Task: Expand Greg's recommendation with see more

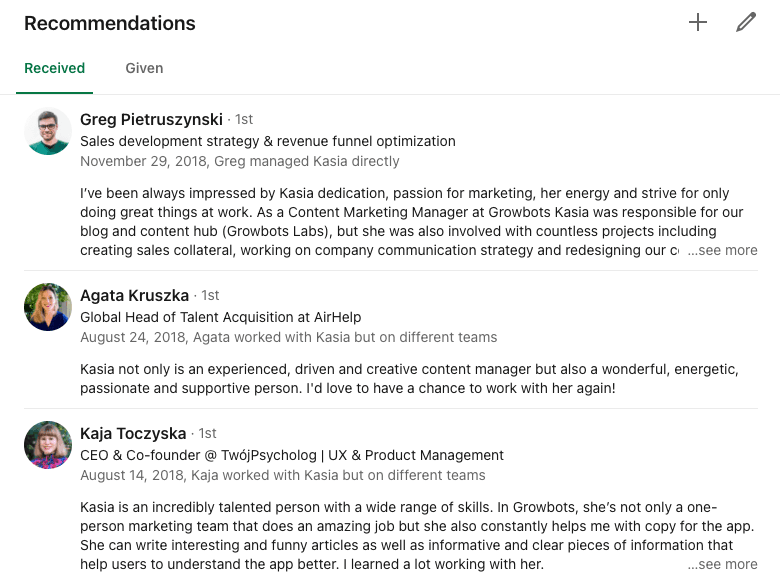Action: [x=722, y=250]
